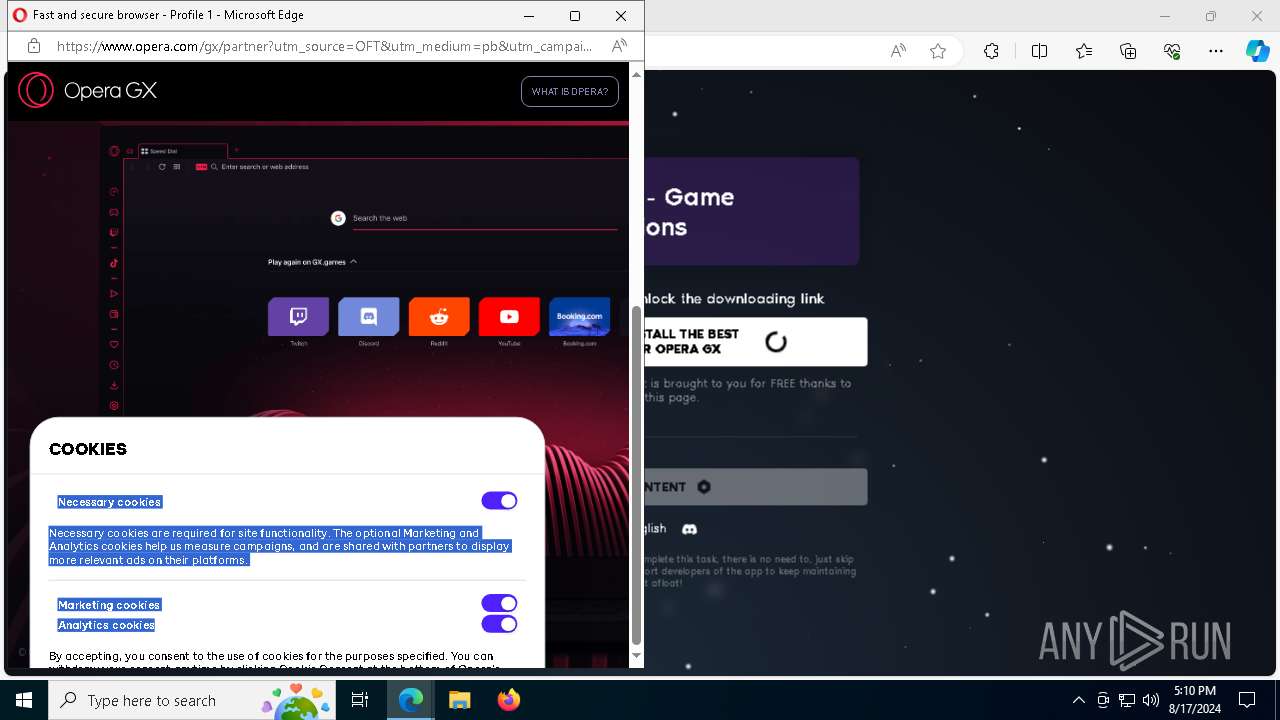
Task: Add page to favorites with star icon
Action: coord(938,51)
